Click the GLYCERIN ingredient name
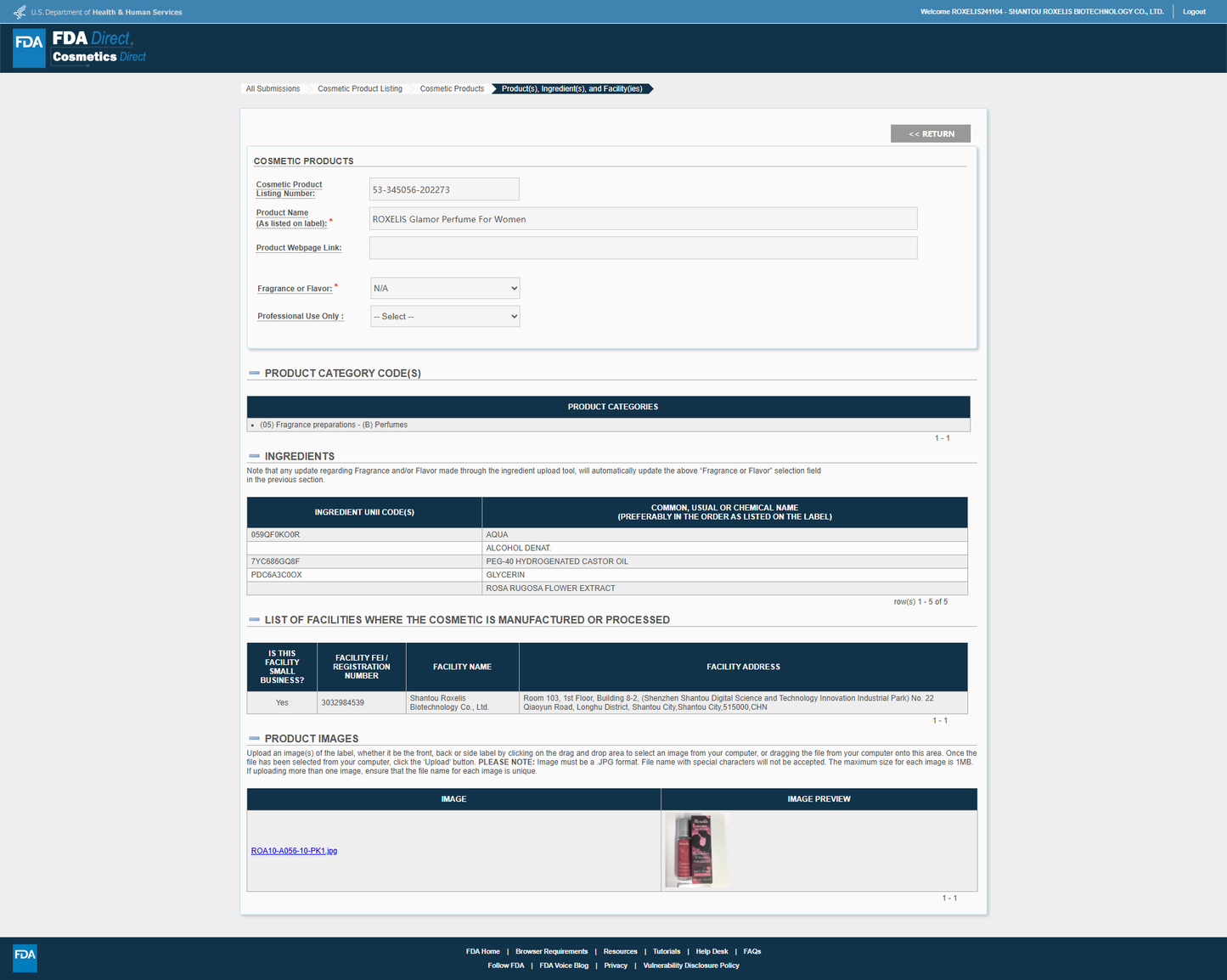This screenshot has width=1227, height=980. coord(505,575)
